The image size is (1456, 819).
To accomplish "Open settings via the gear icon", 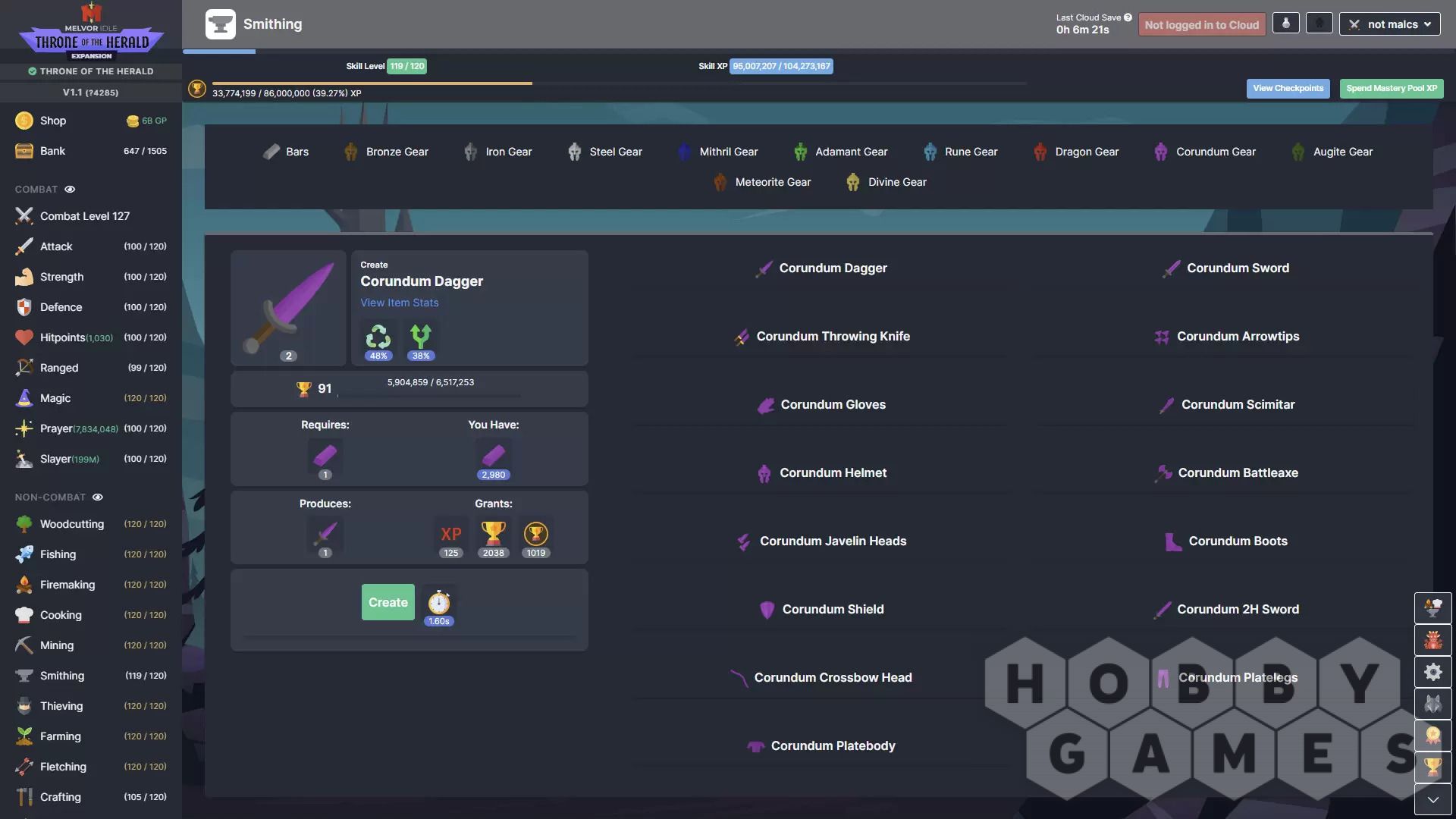I will 1432,672.
